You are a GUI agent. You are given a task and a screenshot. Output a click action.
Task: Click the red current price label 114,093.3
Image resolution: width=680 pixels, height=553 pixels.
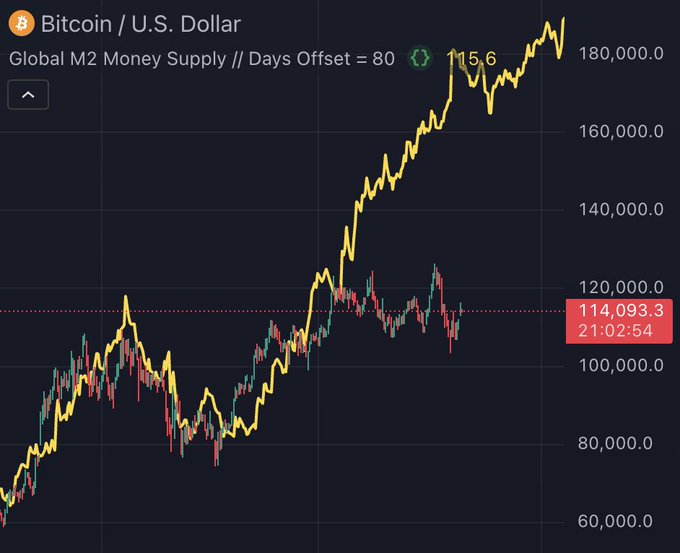click(620, 311)
